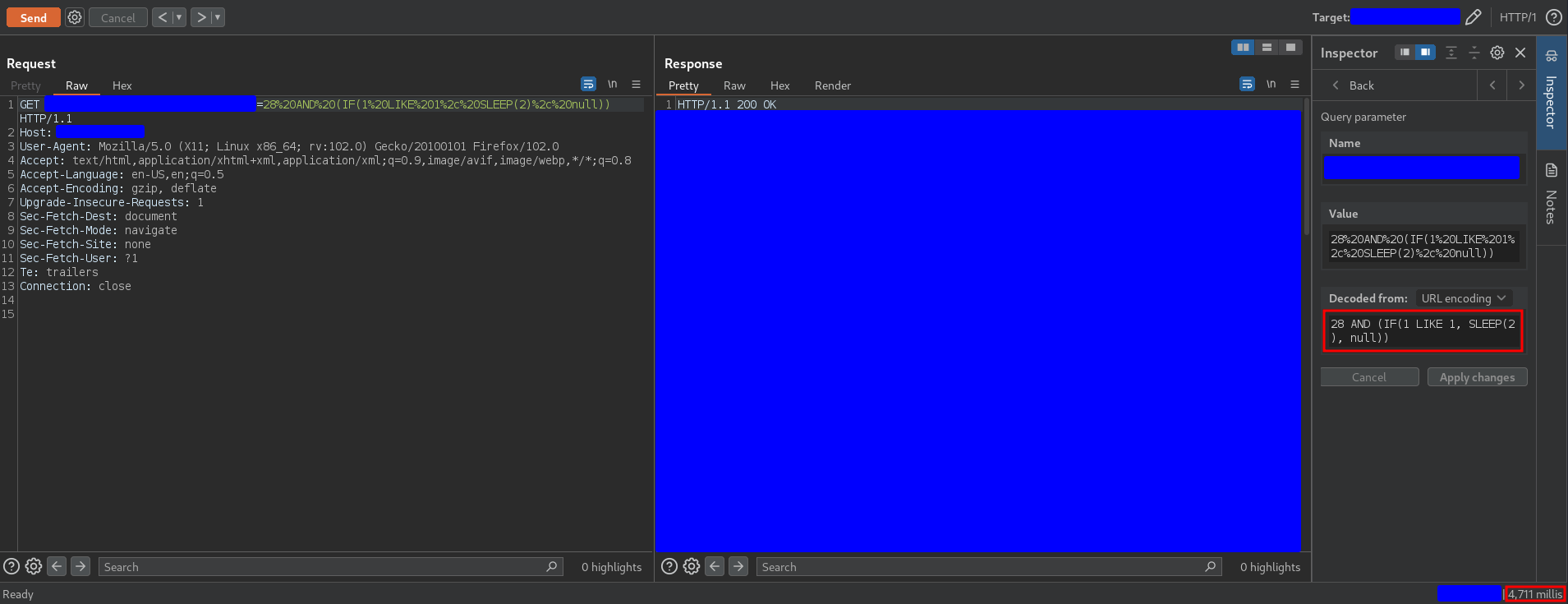Open the Notes side tab

tap(1552, 196)
